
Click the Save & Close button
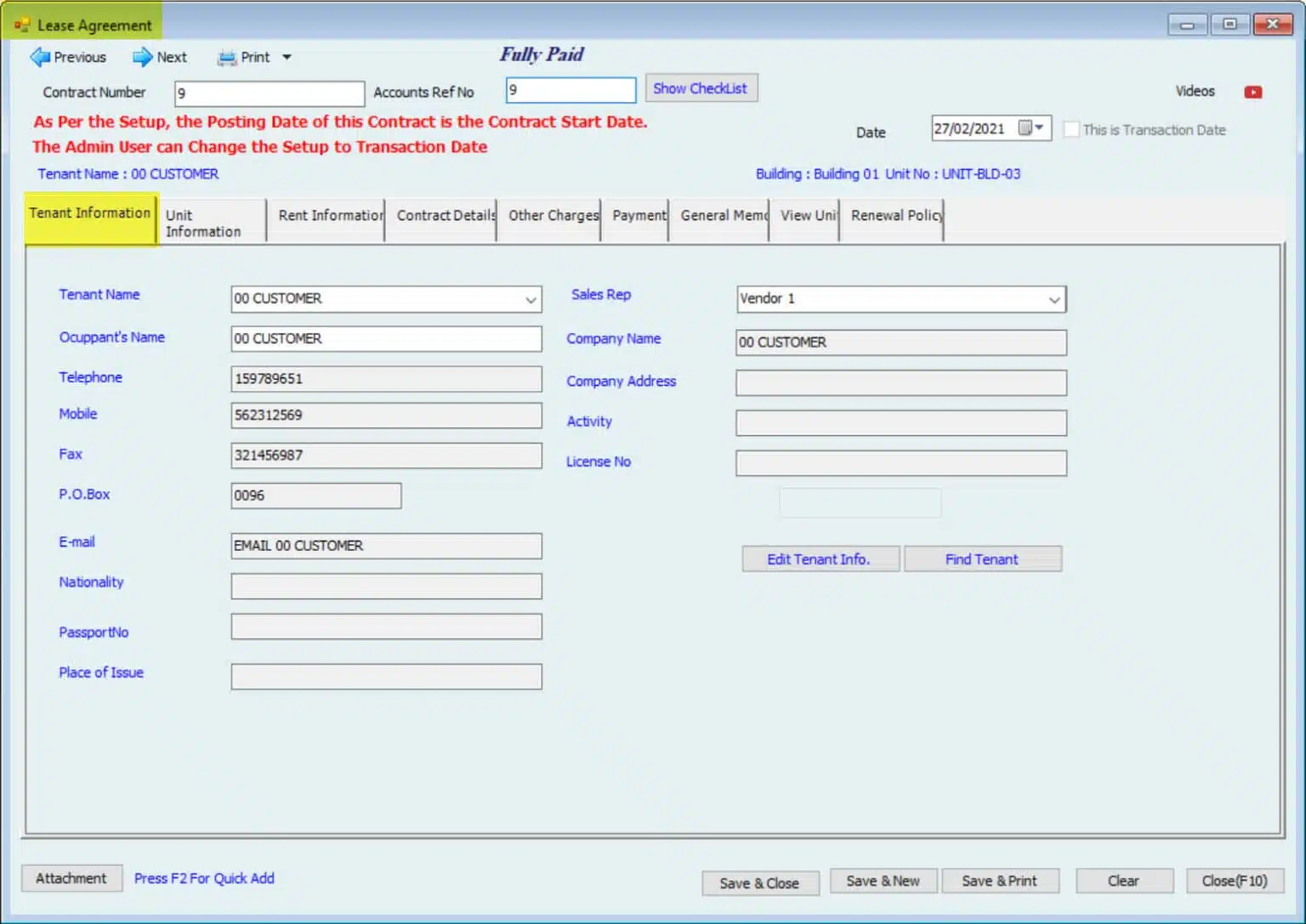(x=759, y=883)
